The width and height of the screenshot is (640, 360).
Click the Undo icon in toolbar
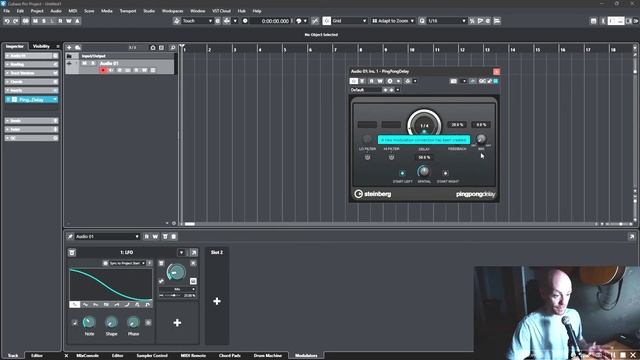click(7, 21)
